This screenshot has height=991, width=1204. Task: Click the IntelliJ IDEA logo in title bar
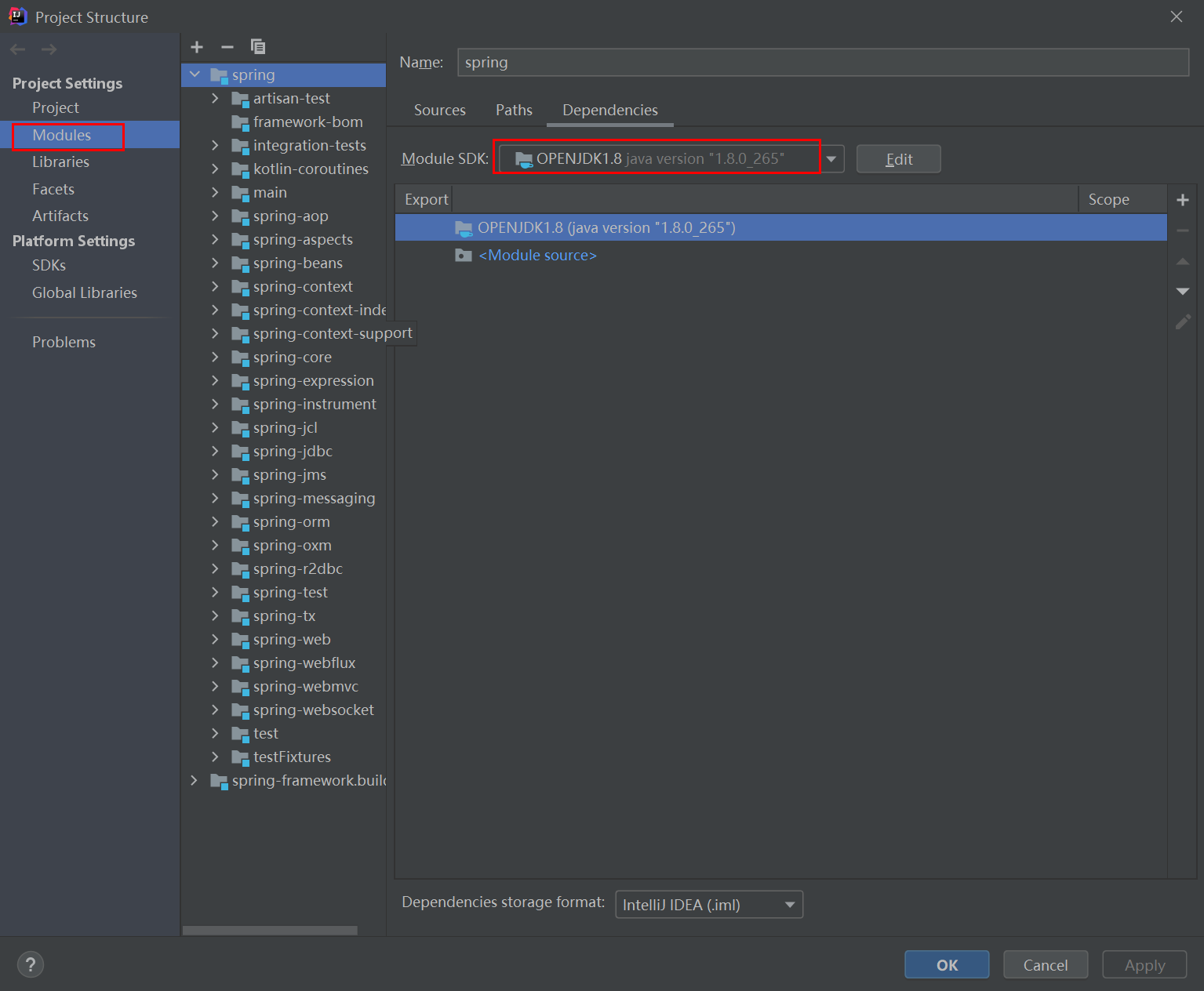[x=17, y=16]
